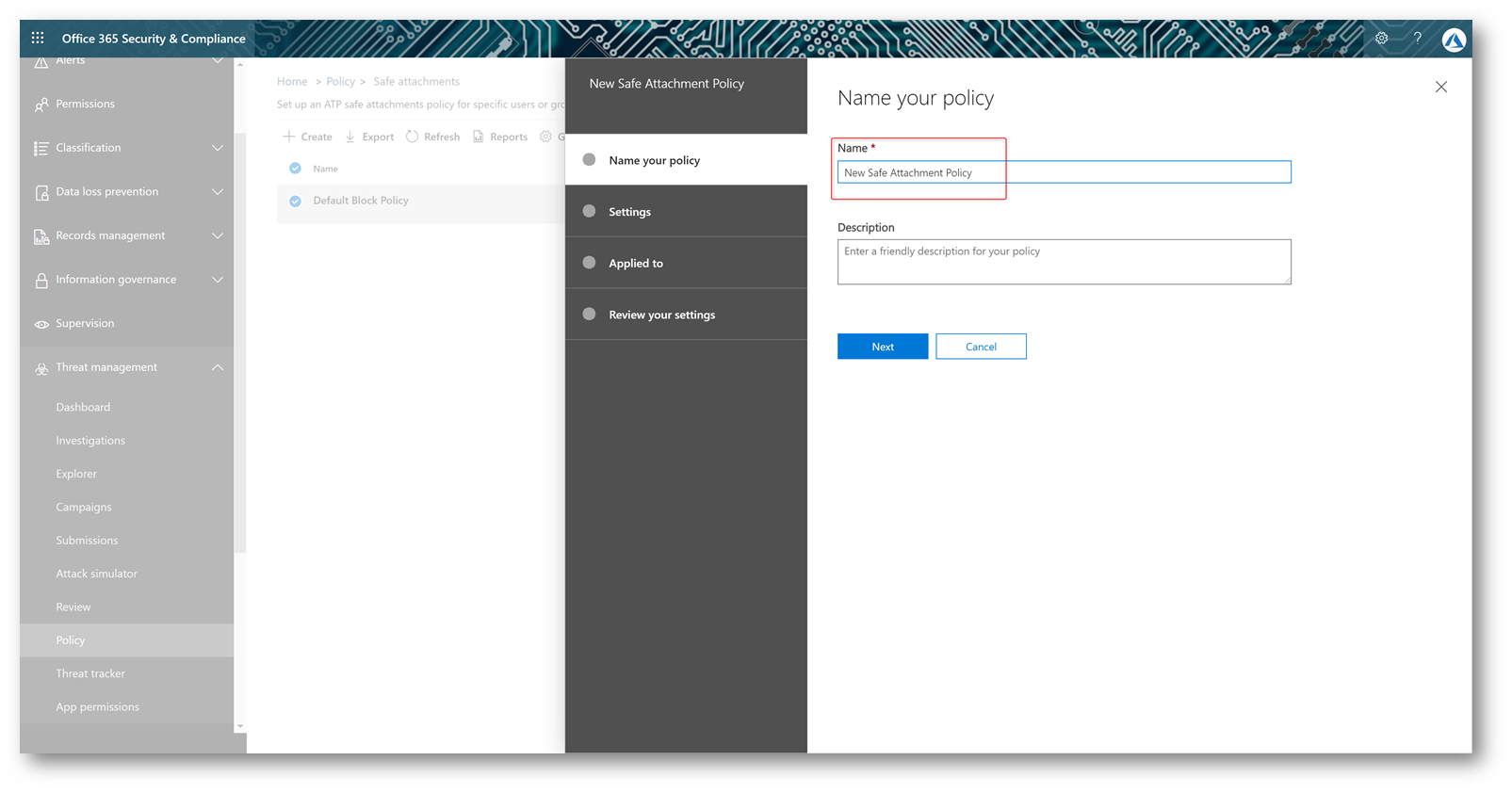The height and width of the screenshot is (793, 1512).
Task: Go to the Settings wizard step
Action: pyautogui.click(x=686, y=211)
